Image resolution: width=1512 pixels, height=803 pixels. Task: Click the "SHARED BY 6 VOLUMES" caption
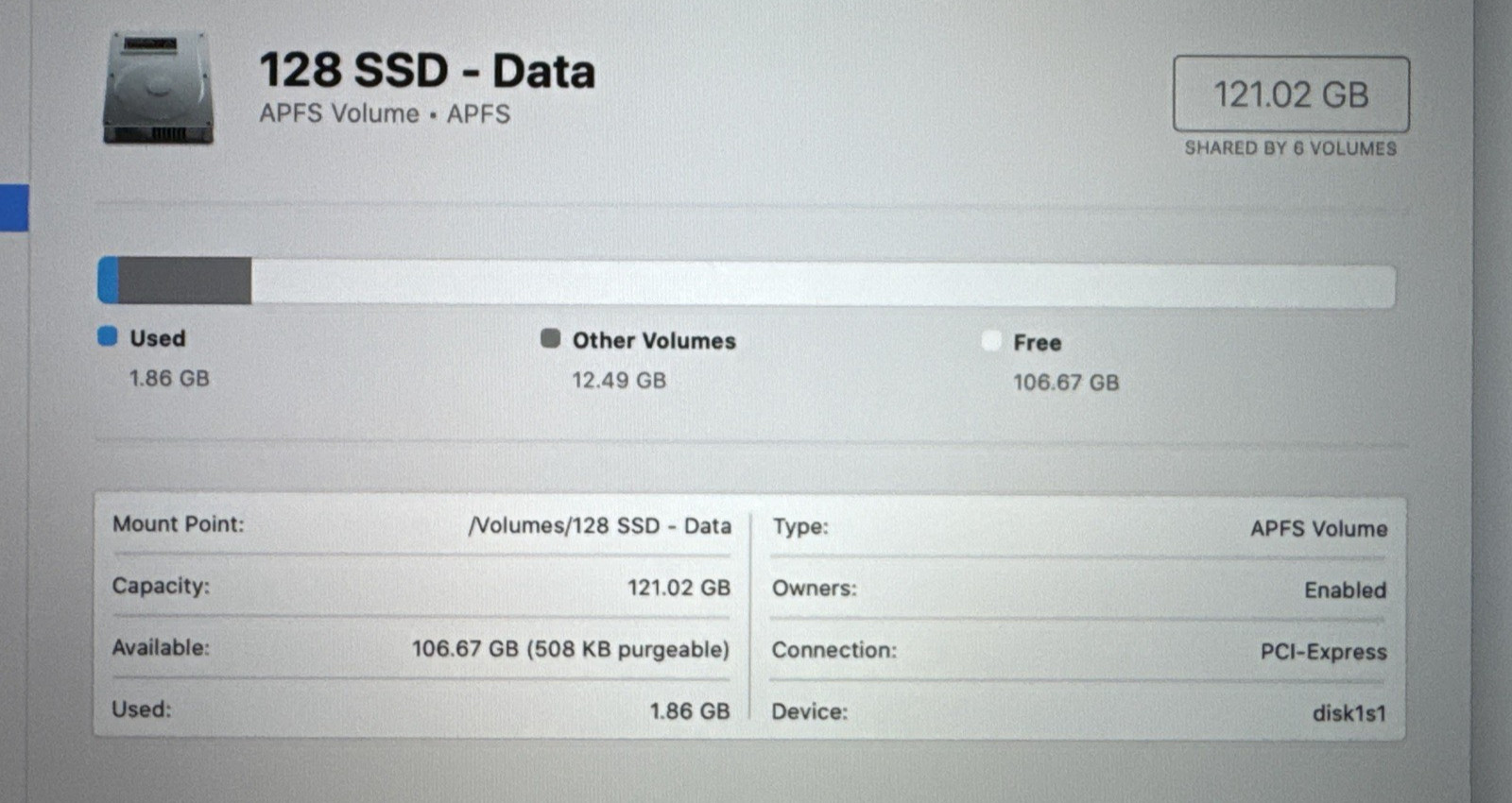[1291, 148]
